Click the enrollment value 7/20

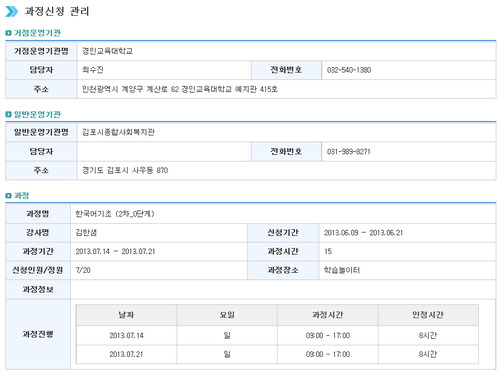click(83, 270)
